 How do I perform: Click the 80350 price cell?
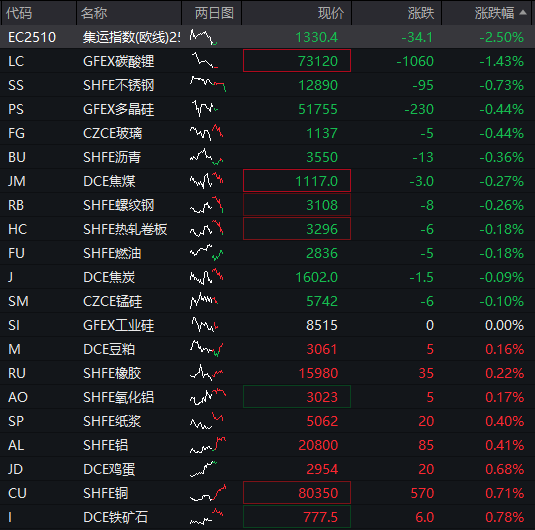[x=297, y=492]
